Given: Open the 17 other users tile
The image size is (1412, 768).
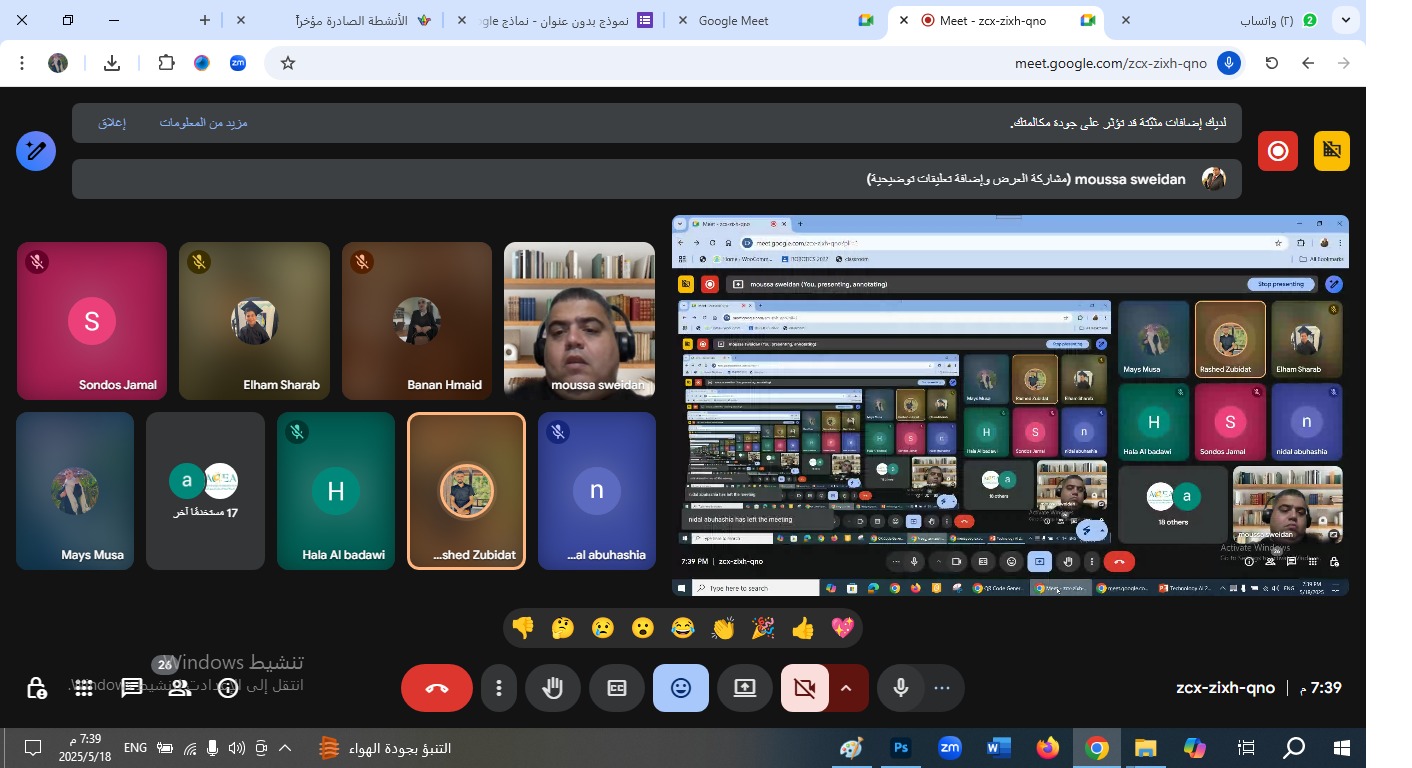Looking at the screenshot, I should pos(205,491).
